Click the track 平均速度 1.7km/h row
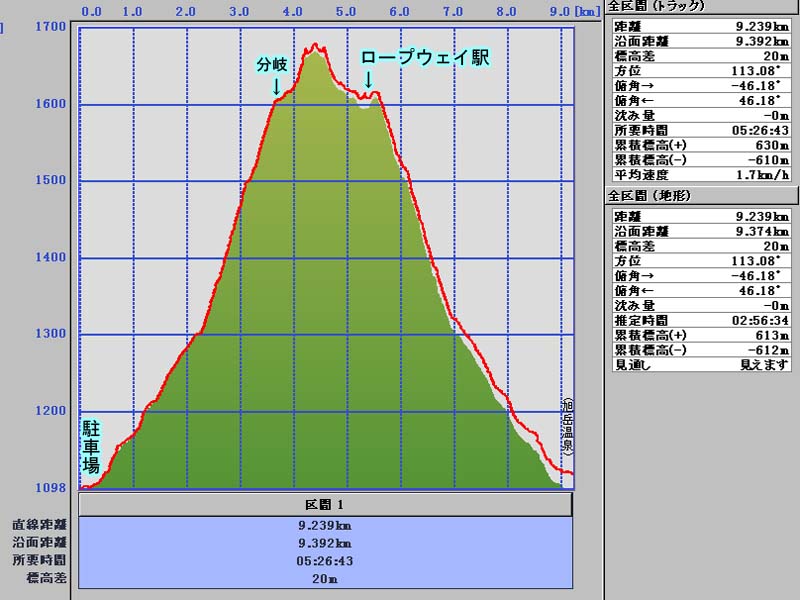The image size is (800, 600). pyautogui.click(x=702, y=174)
